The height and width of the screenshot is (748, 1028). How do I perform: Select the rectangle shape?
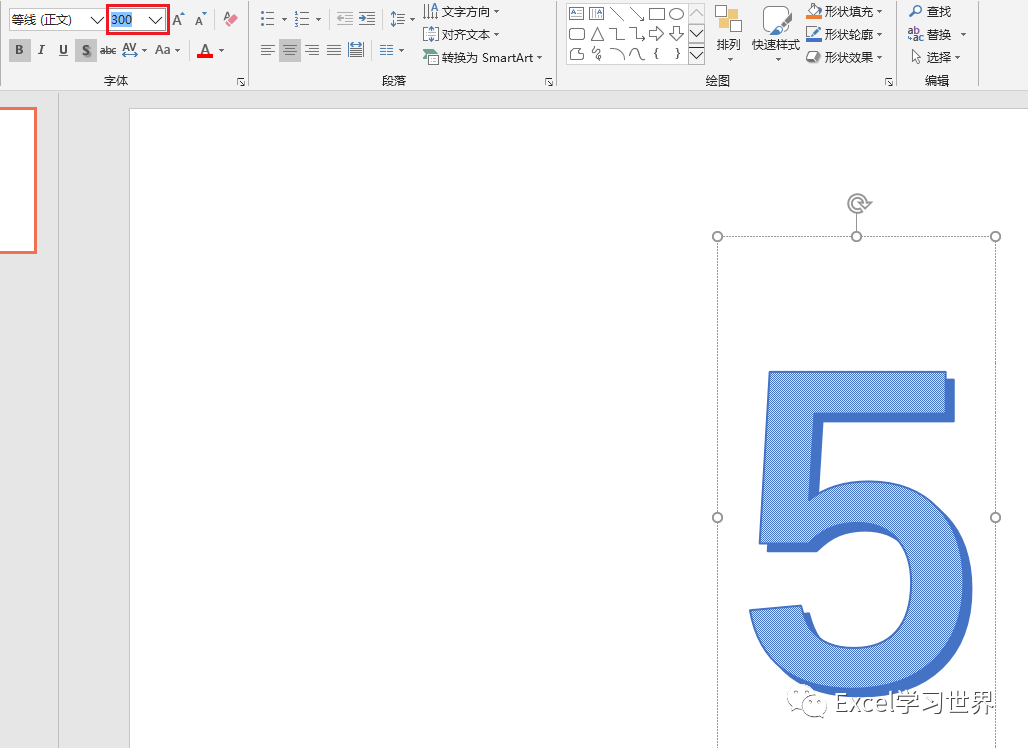pyautogui.click(x=657, y=13)
